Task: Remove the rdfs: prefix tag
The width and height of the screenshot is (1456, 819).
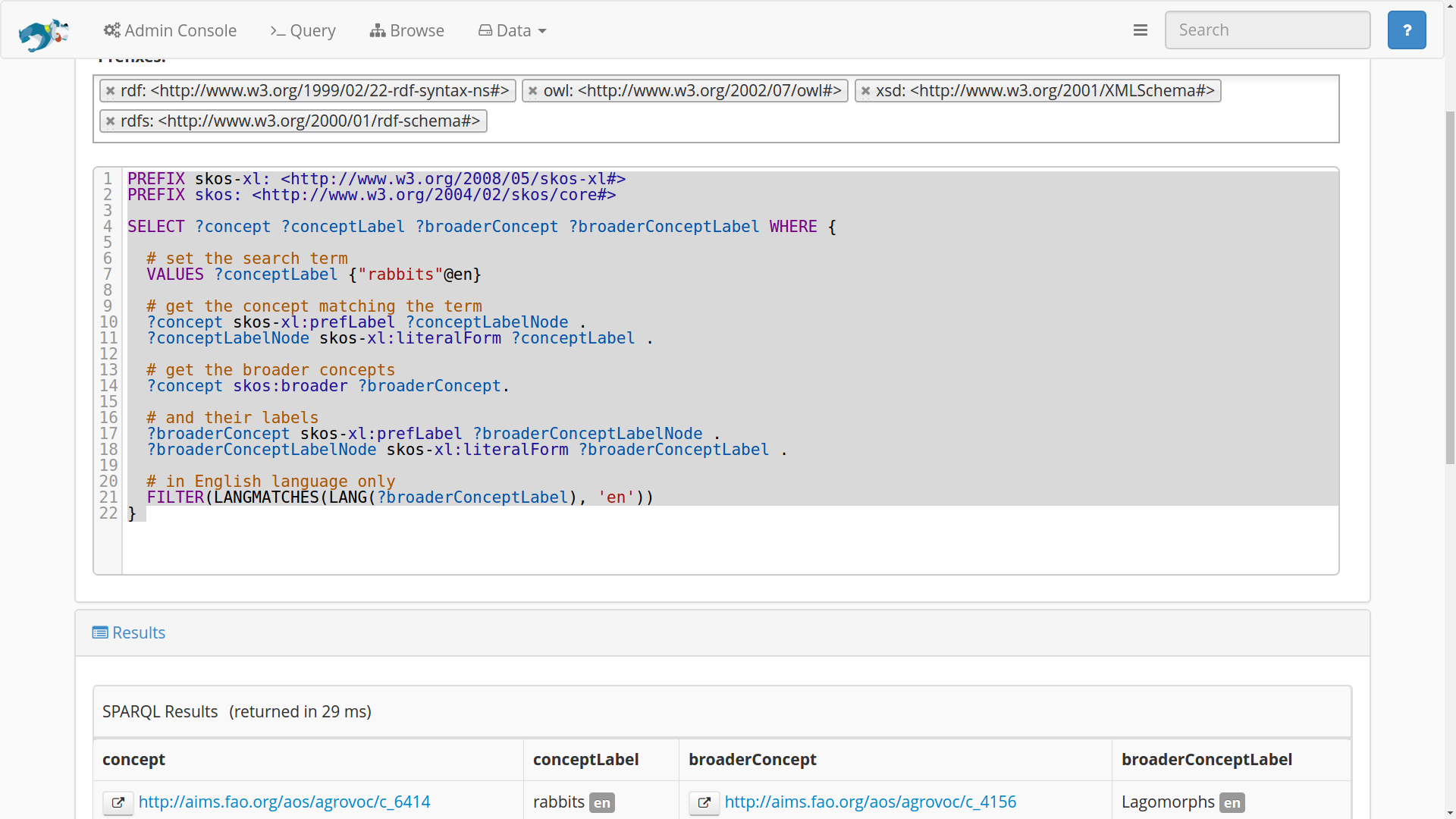Action: [111, 121]
